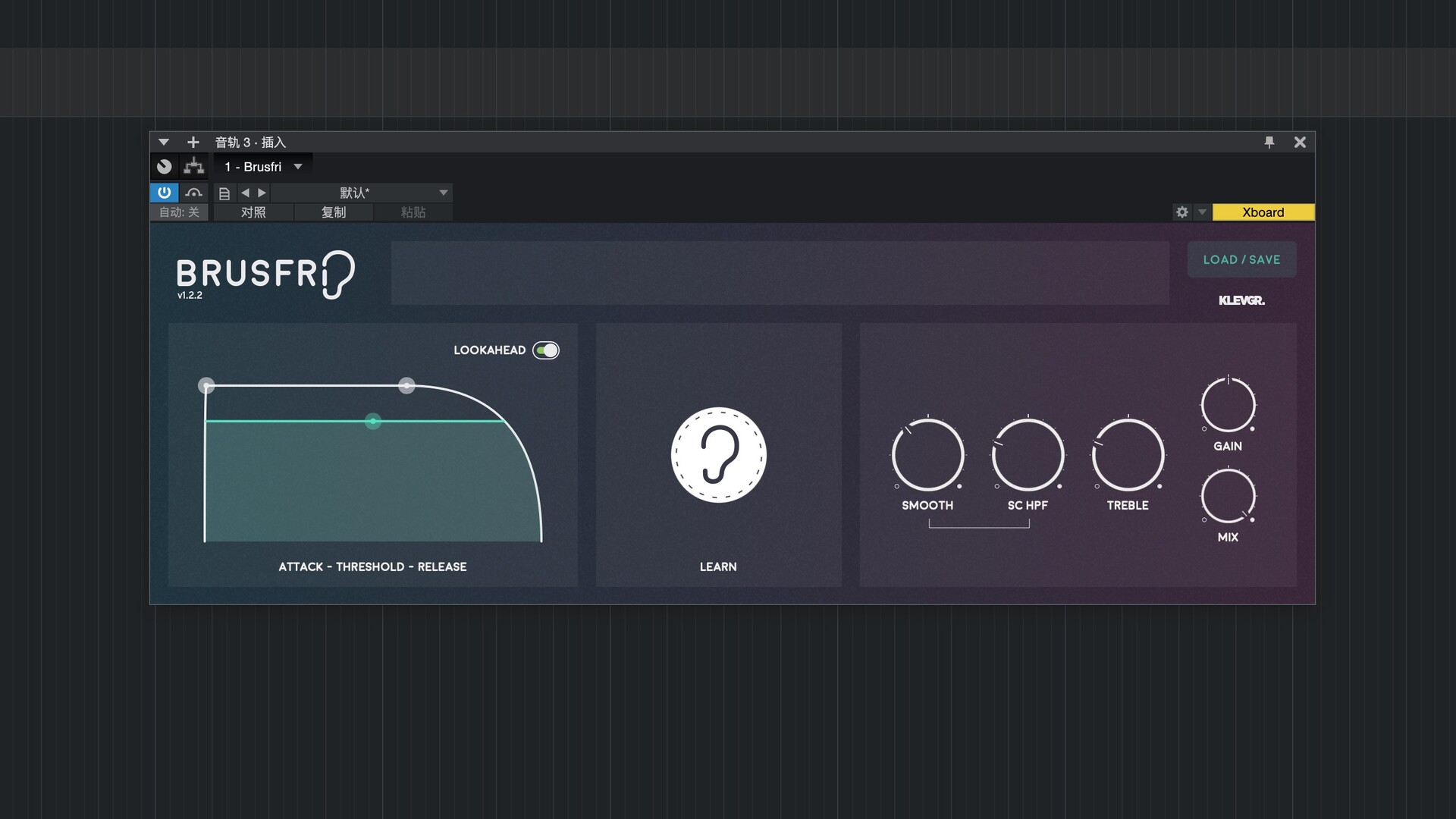This screenshot has height=819, width=1456.
Task: Click the SC HPF knob
Action: click(1028, 455)
